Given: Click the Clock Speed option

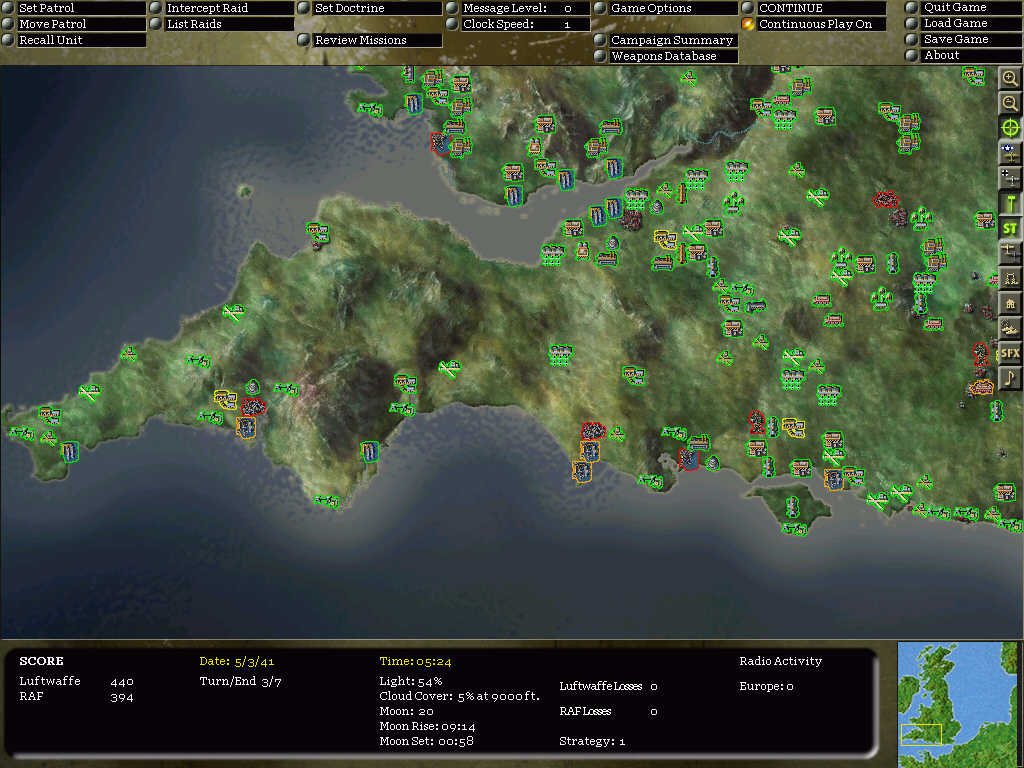Looking at the screenshot, I should (518, 24).
